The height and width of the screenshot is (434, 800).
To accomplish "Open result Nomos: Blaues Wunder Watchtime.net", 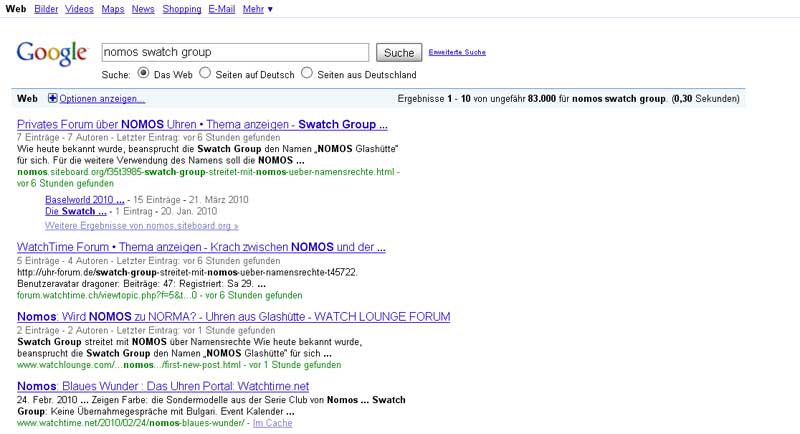I will tap(163, 386).
